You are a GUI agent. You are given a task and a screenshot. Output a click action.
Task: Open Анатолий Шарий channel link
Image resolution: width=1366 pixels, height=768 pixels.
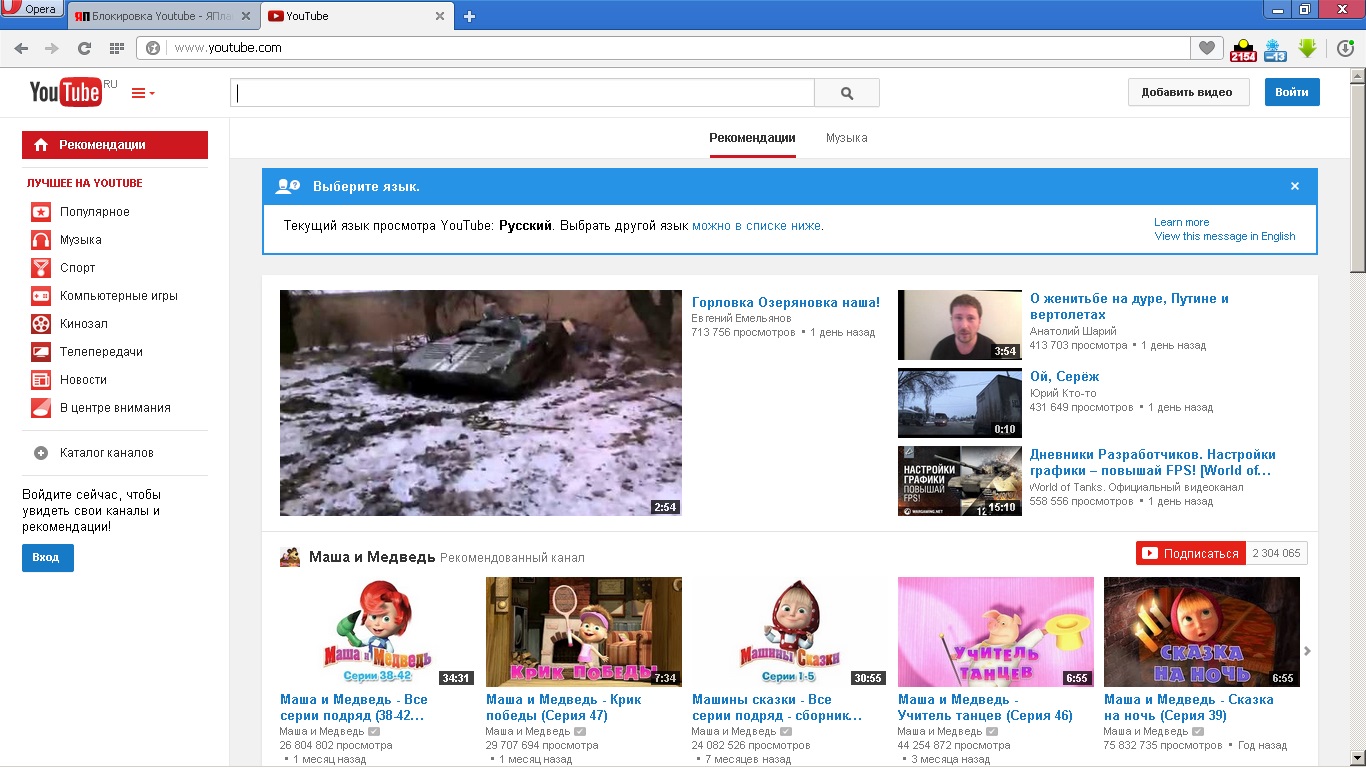point(1073,331)
